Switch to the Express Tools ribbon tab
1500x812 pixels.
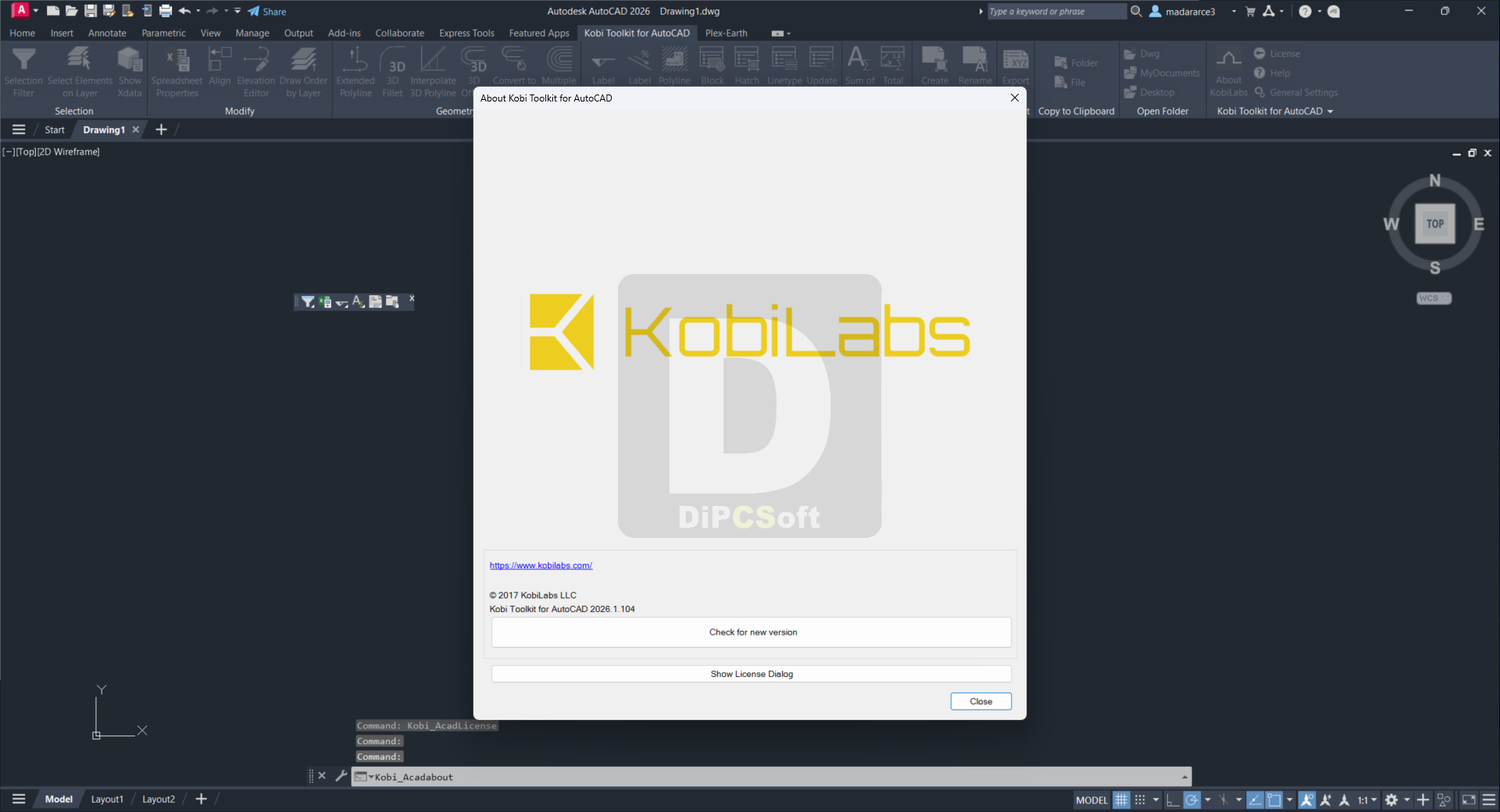466,33
